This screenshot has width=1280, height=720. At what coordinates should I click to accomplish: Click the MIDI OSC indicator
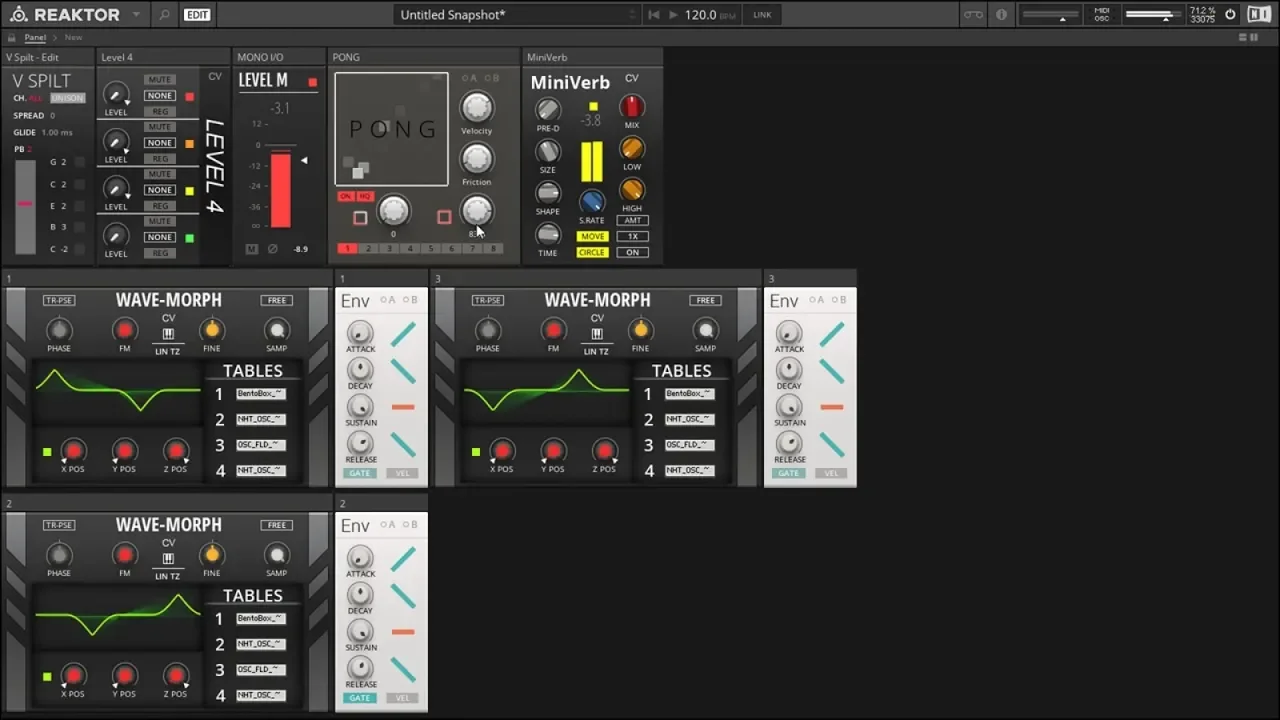point(1101,15)
